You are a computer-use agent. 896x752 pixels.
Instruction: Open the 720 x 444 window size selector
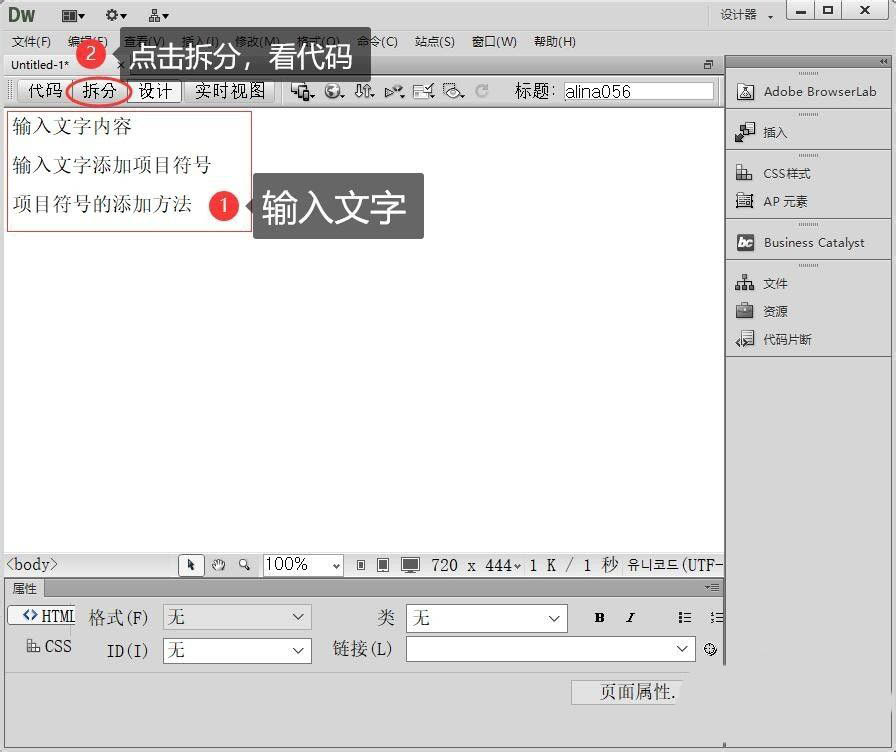(x=459, y=565)
